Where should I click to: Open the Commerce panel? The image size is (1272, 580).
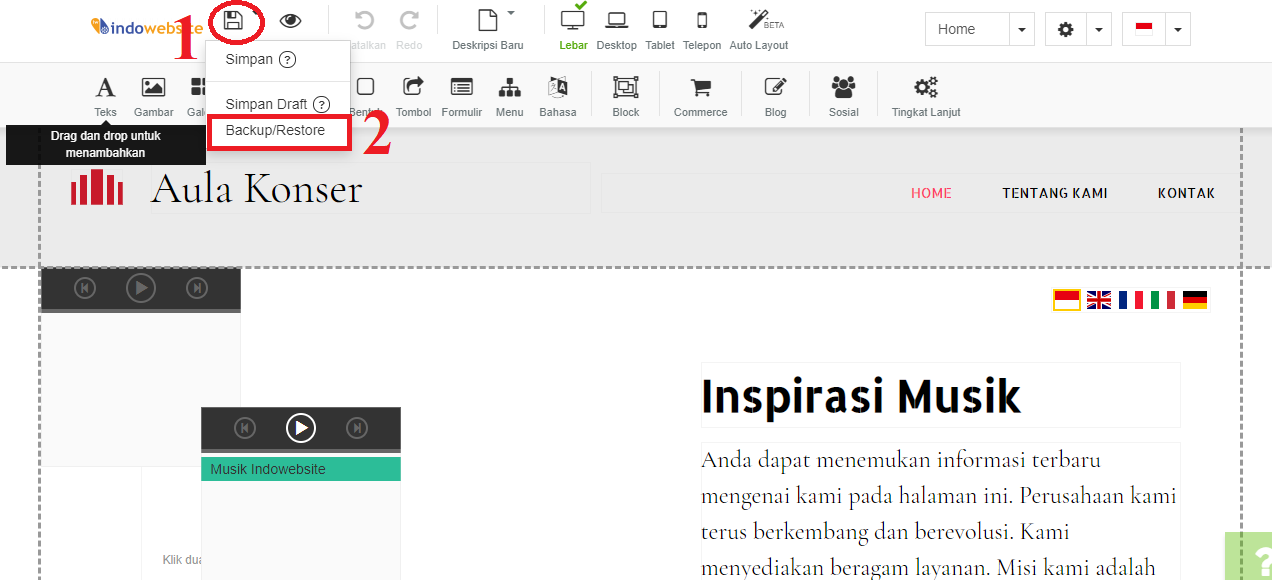pyautogui.click(x=700, y=95)
